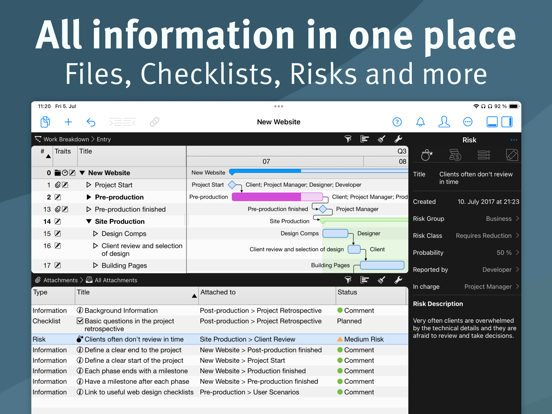552x414 pixels.
Task: Expand the Project Start row
Action: click(89, 185)
